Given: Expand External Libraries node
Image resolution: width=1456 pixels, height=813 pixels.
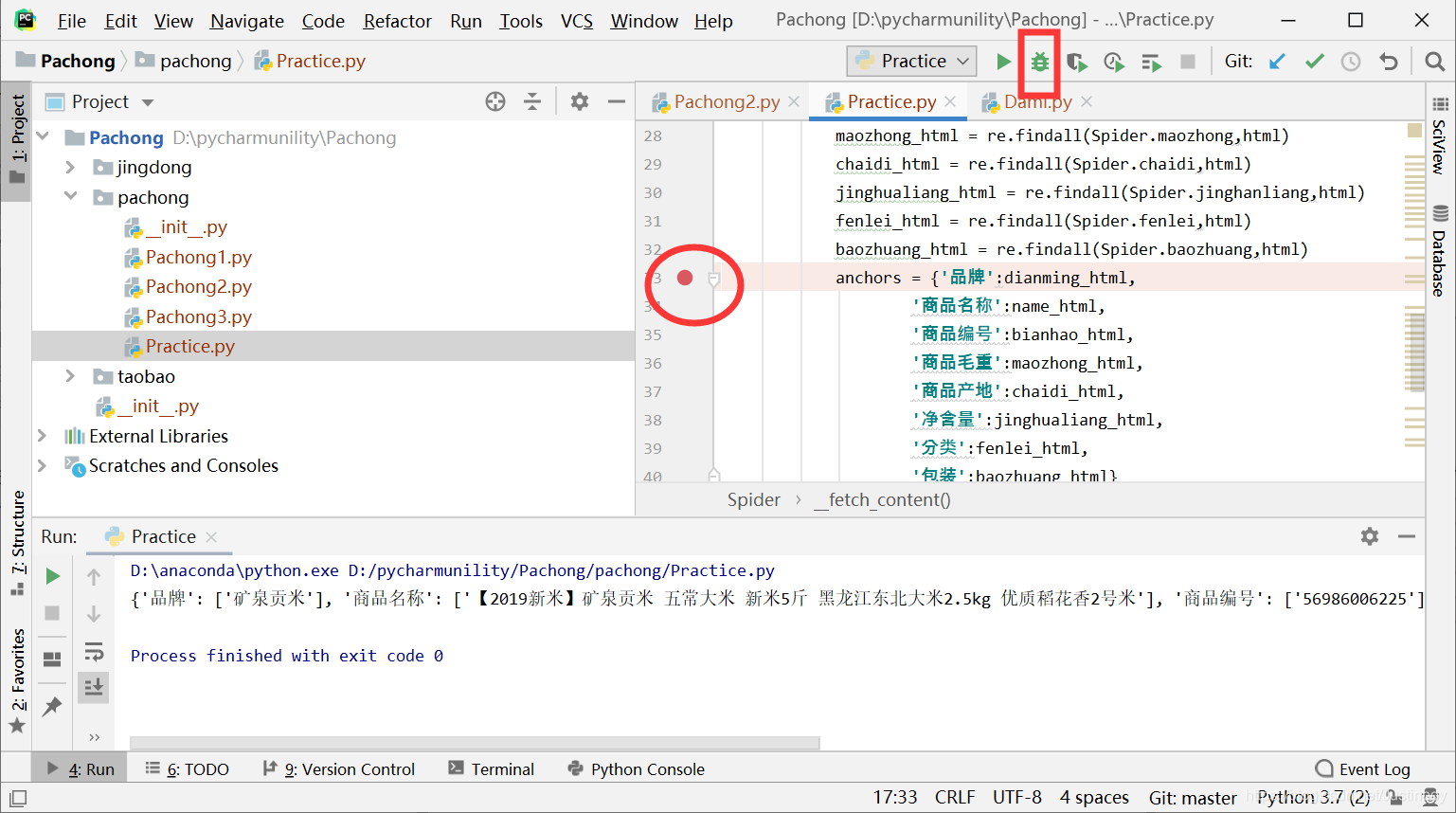Looking at the screenshot, I should click(x=42, y=436).
